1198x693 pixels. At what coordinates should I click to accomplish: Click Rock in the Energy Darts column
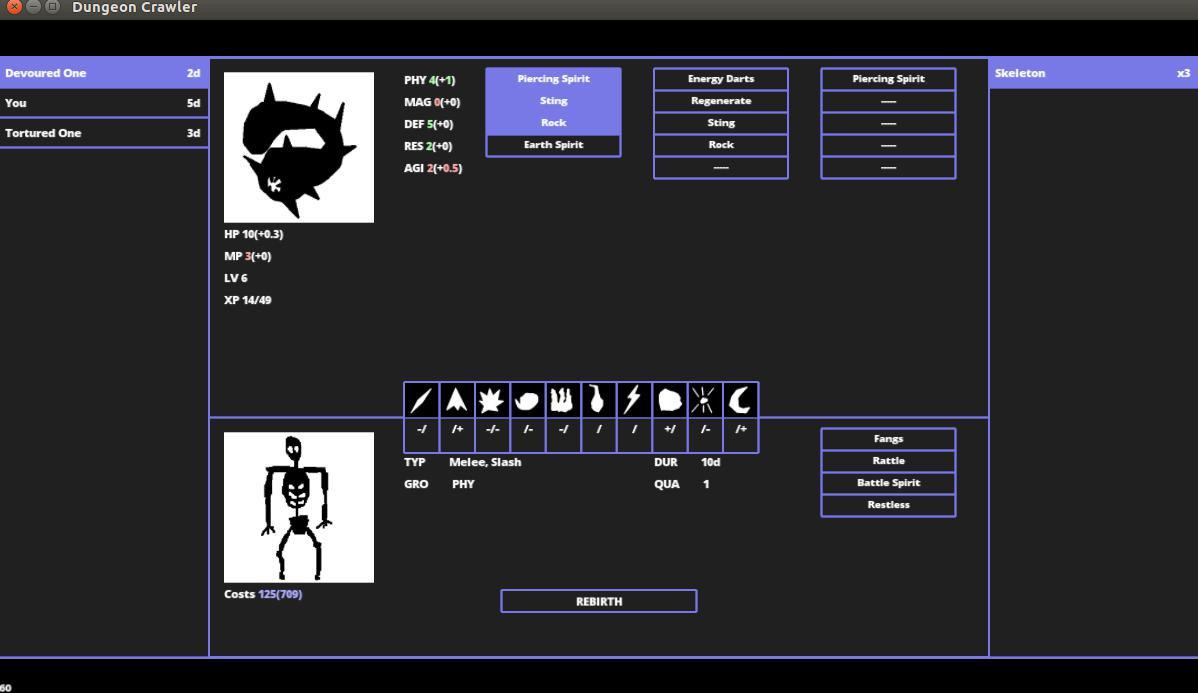click(720, 145)
